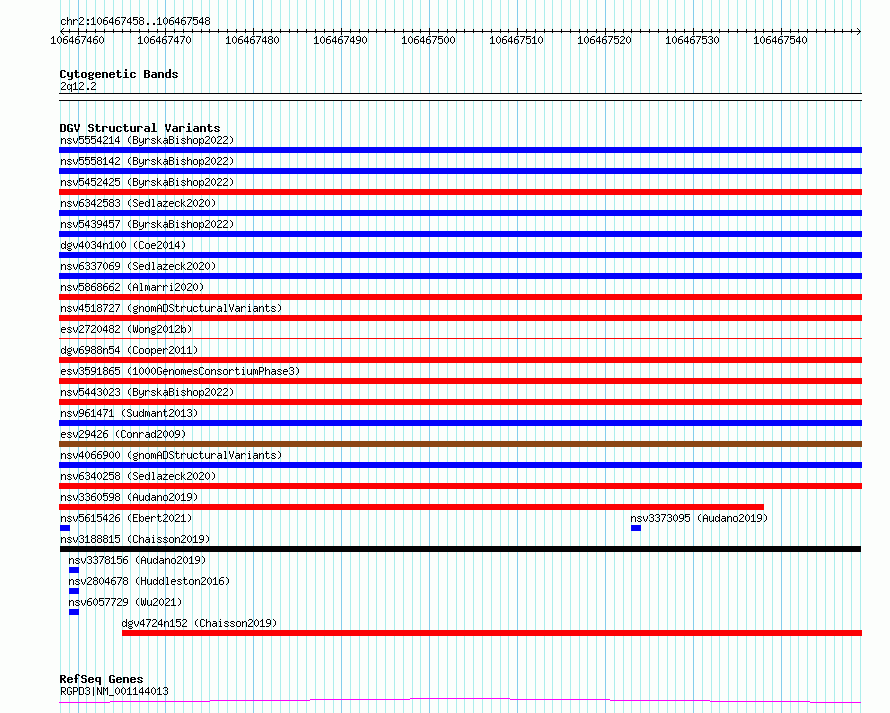
Task: Open RGPD3|NM_001144013 gene label
Action: (x=114, y=691)
